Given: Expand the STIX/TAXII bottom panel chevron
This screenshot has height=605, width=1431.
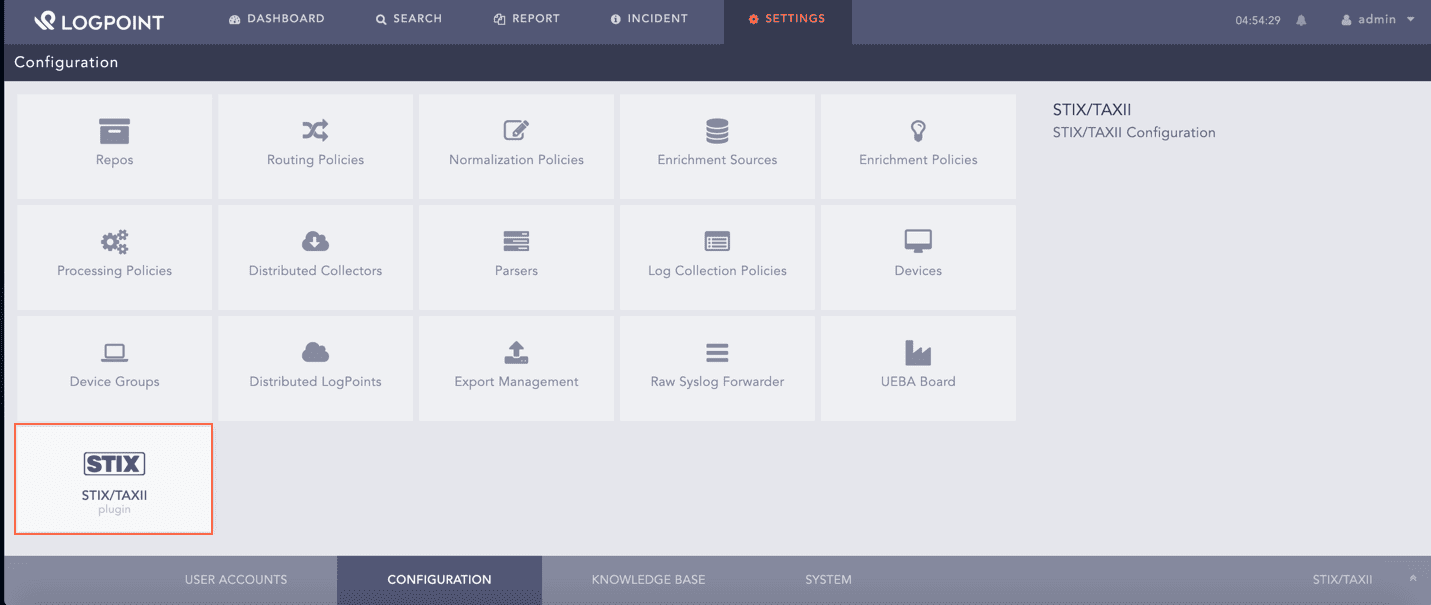Looking at the screenshot, I should point(1413,579).
